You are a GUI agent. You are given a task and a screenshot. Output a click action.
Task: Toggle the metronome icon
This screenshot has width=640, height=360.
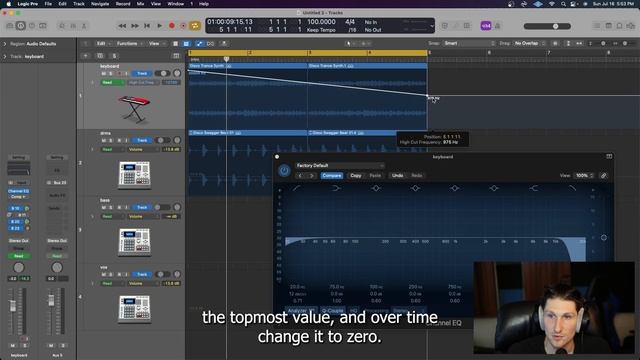pyautogui.click(x=498, y=26)
